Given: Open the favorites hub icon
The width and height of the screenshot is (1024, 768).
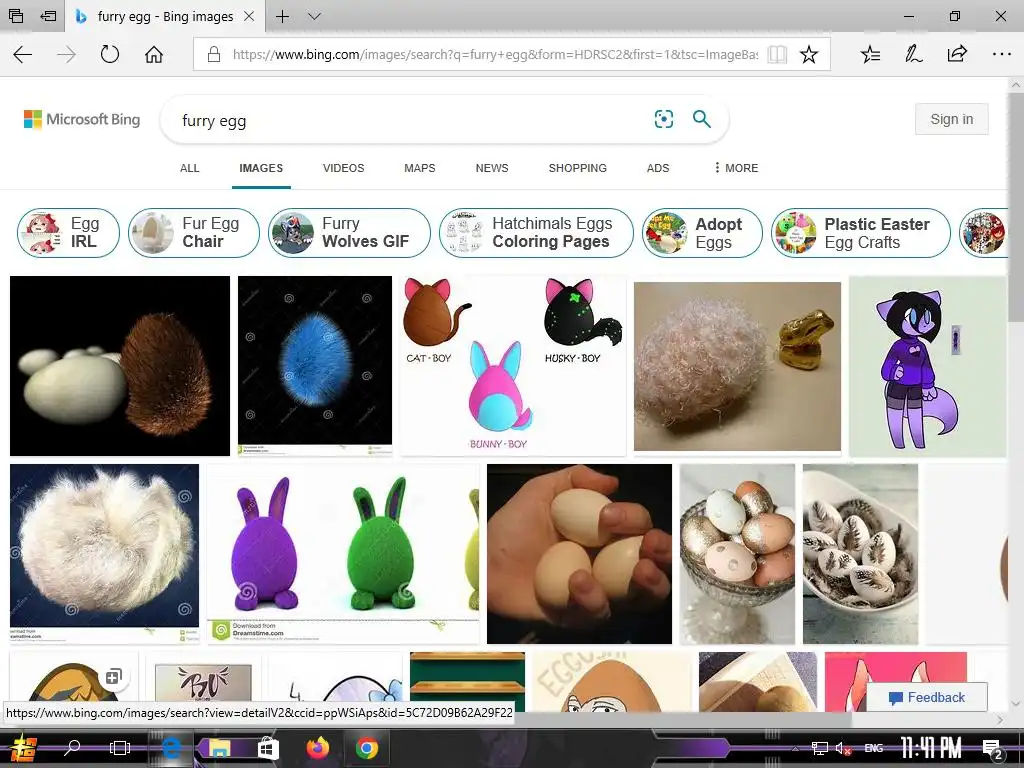Looking at the screenshot, I should (871, 54).
